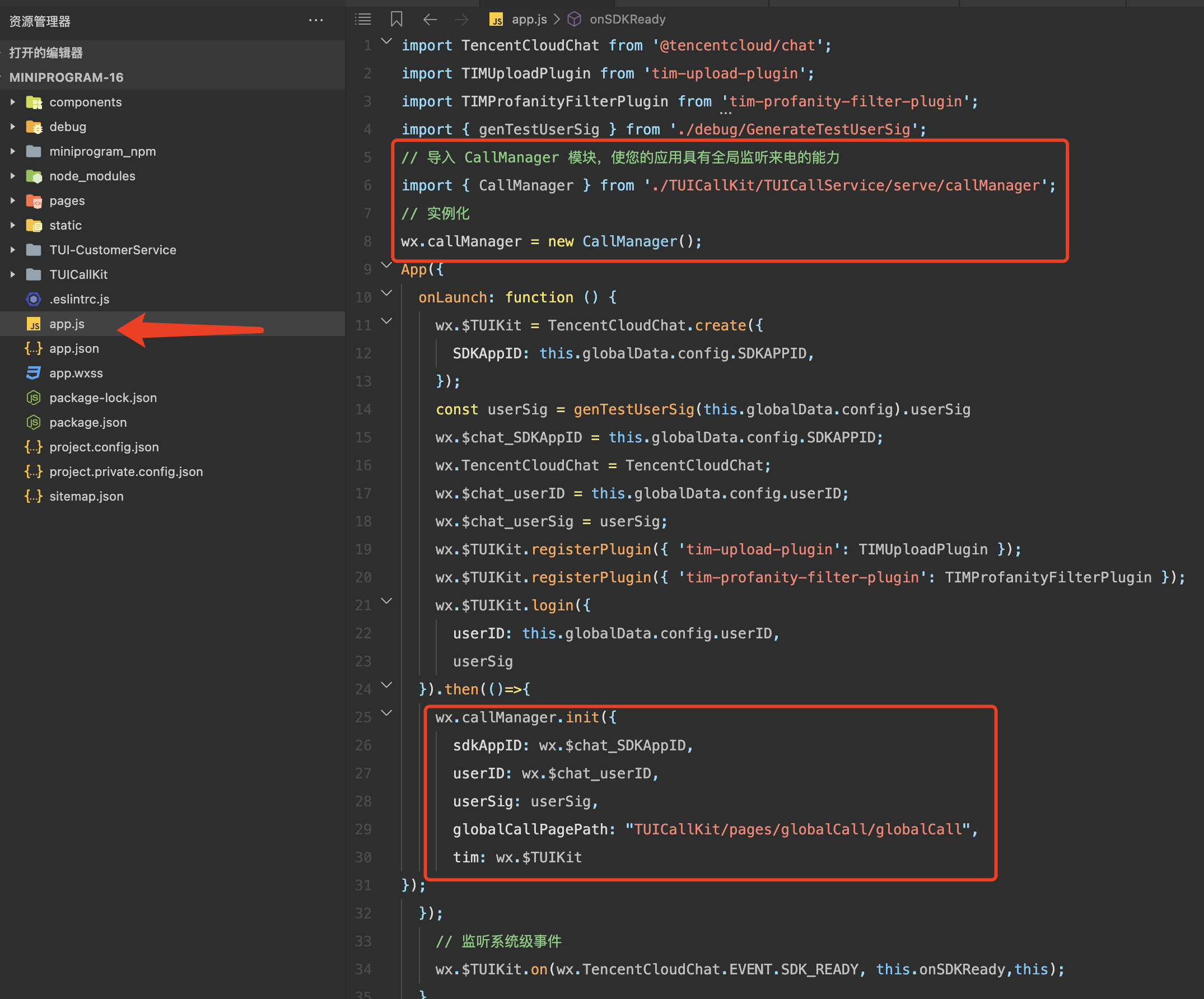Screen dimensions: 1204x999
Task: Click the outline list icon in the editor toolbar
Action: (363, 20)
